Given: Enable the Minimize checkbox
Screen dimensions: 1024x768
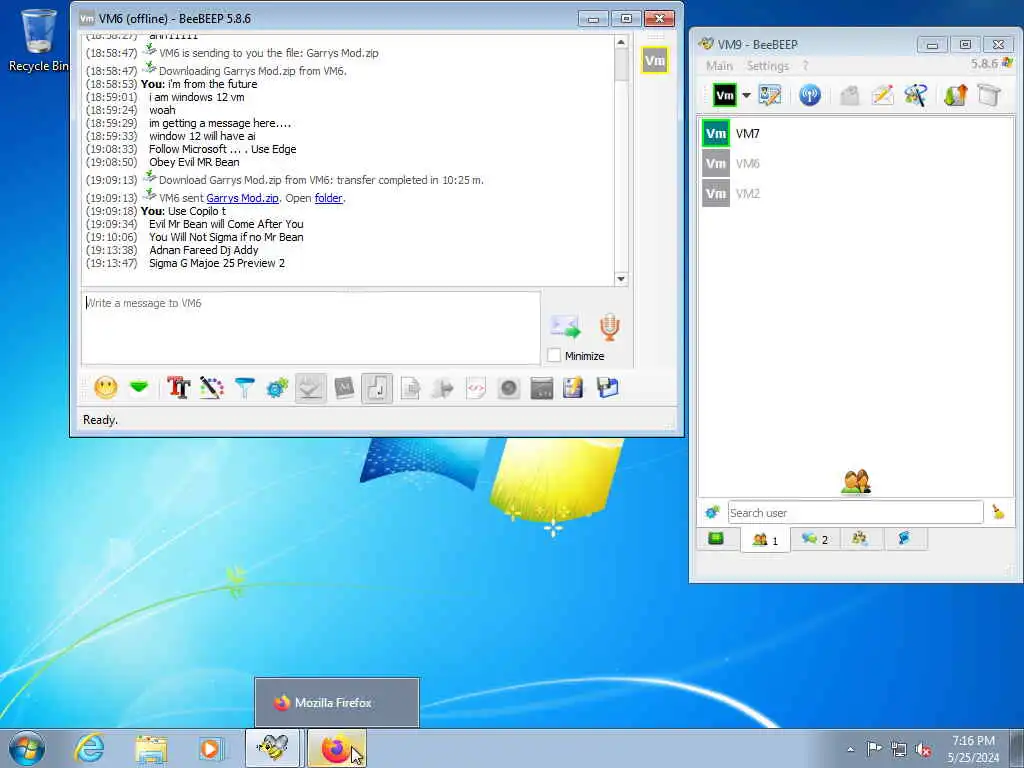Looking at the screenshot, I should click(x=554, y=355).
